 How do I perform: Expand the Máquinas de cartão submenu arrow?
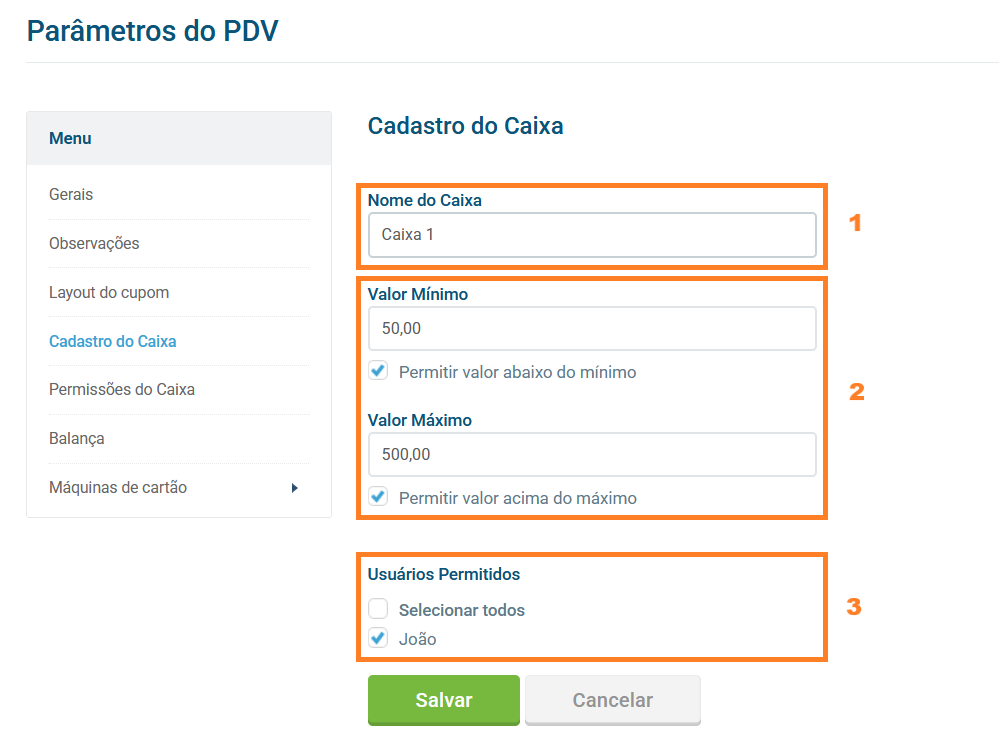pyautogui.click(x=294, y=488)
